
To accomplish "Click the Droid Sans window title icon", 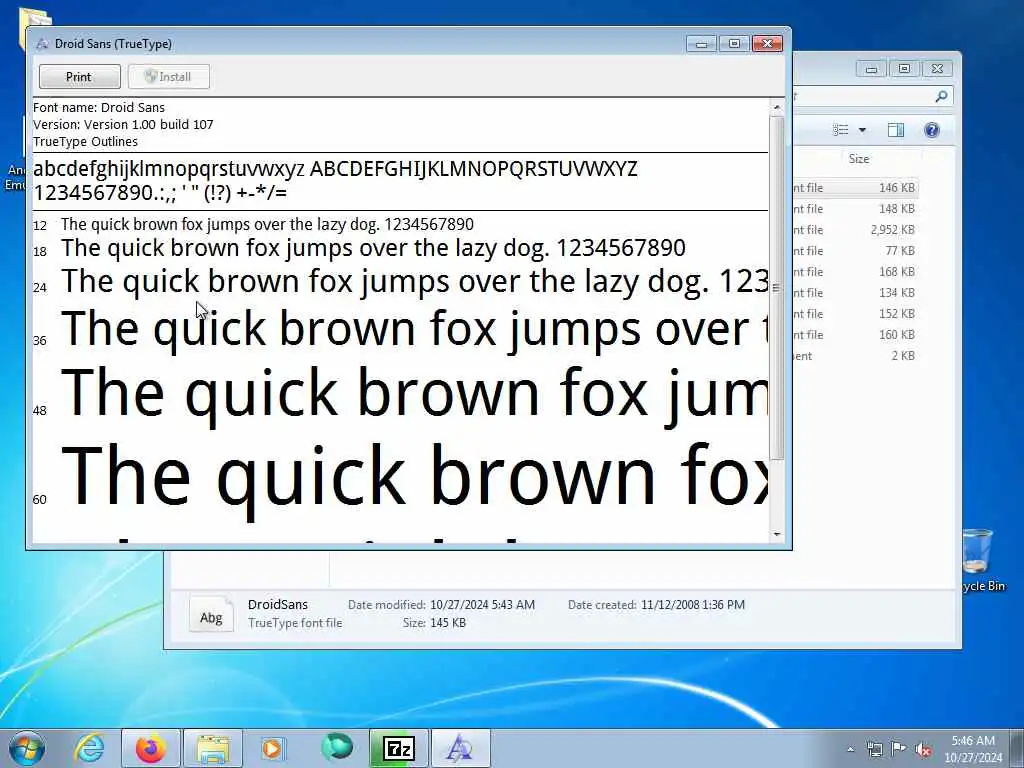I will point(42,44).
